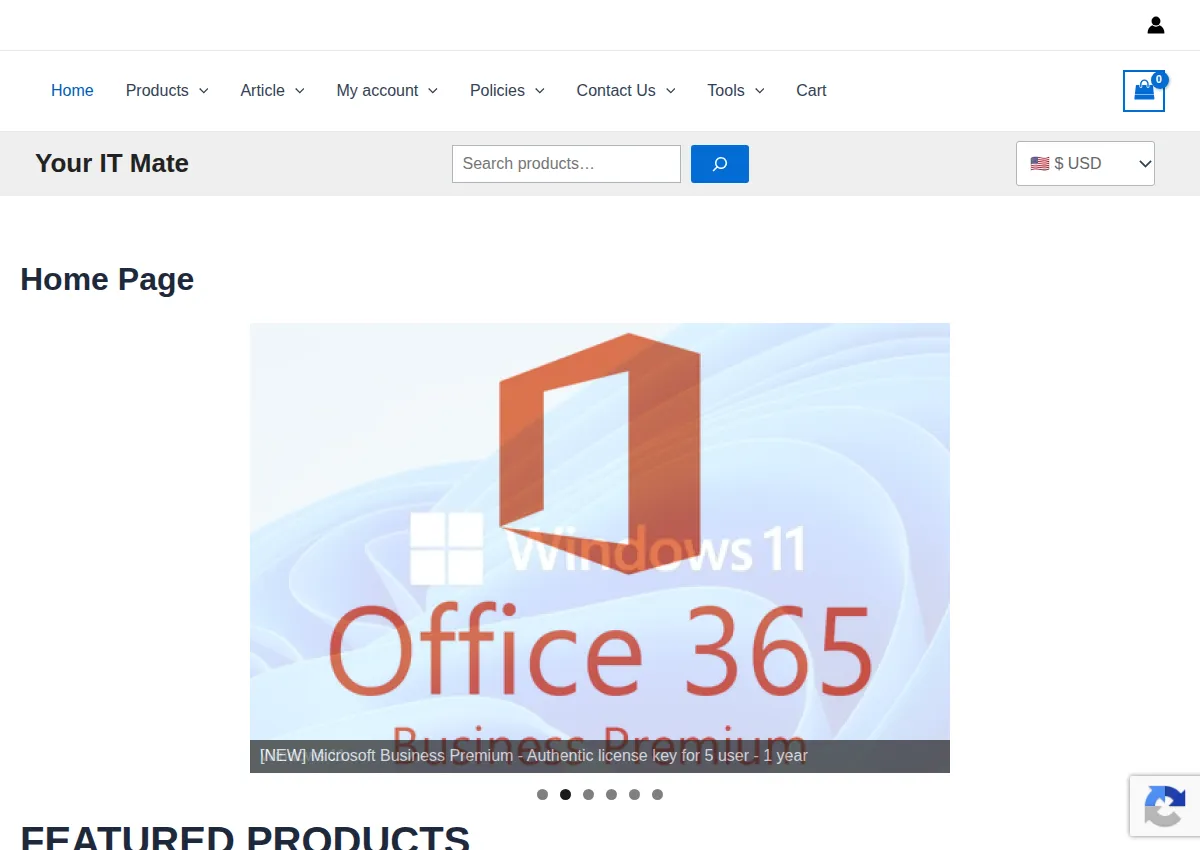Expand the Policies dropdown chevron
Screen dimensions: 1200x850
540,91
